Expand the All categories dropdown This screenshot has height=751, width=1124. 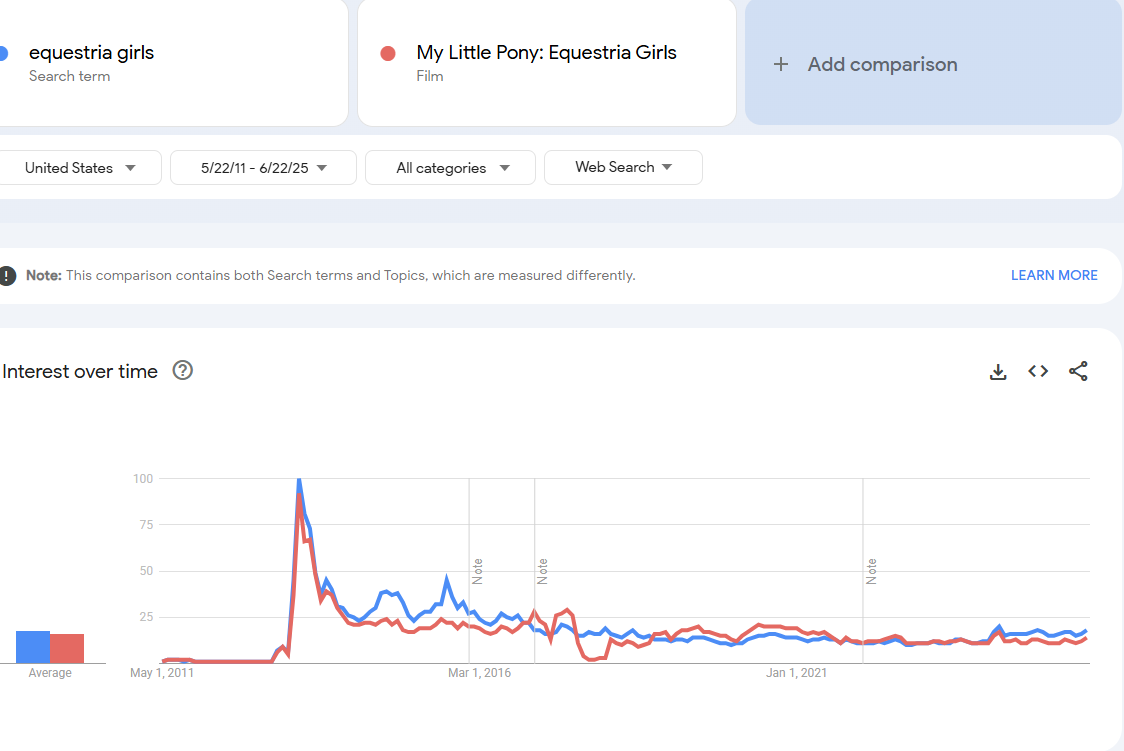pyautogui.click(x=450, y=168)
